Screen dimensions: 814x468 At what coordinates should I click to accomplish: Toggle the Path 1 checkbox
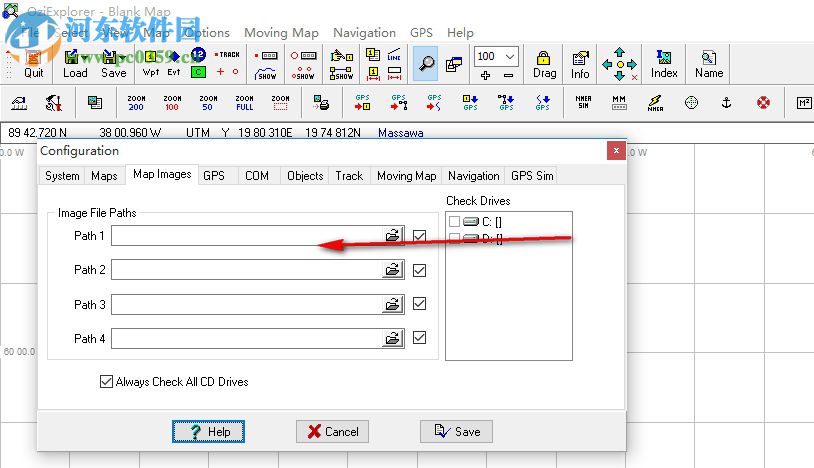point(419,236)
